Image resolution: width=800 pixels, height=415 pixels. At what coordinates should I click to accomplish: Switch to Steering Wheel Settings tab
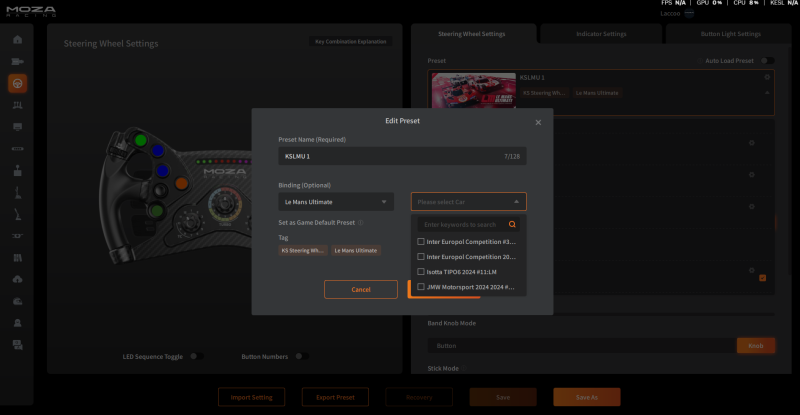click(x=472, y=34)
